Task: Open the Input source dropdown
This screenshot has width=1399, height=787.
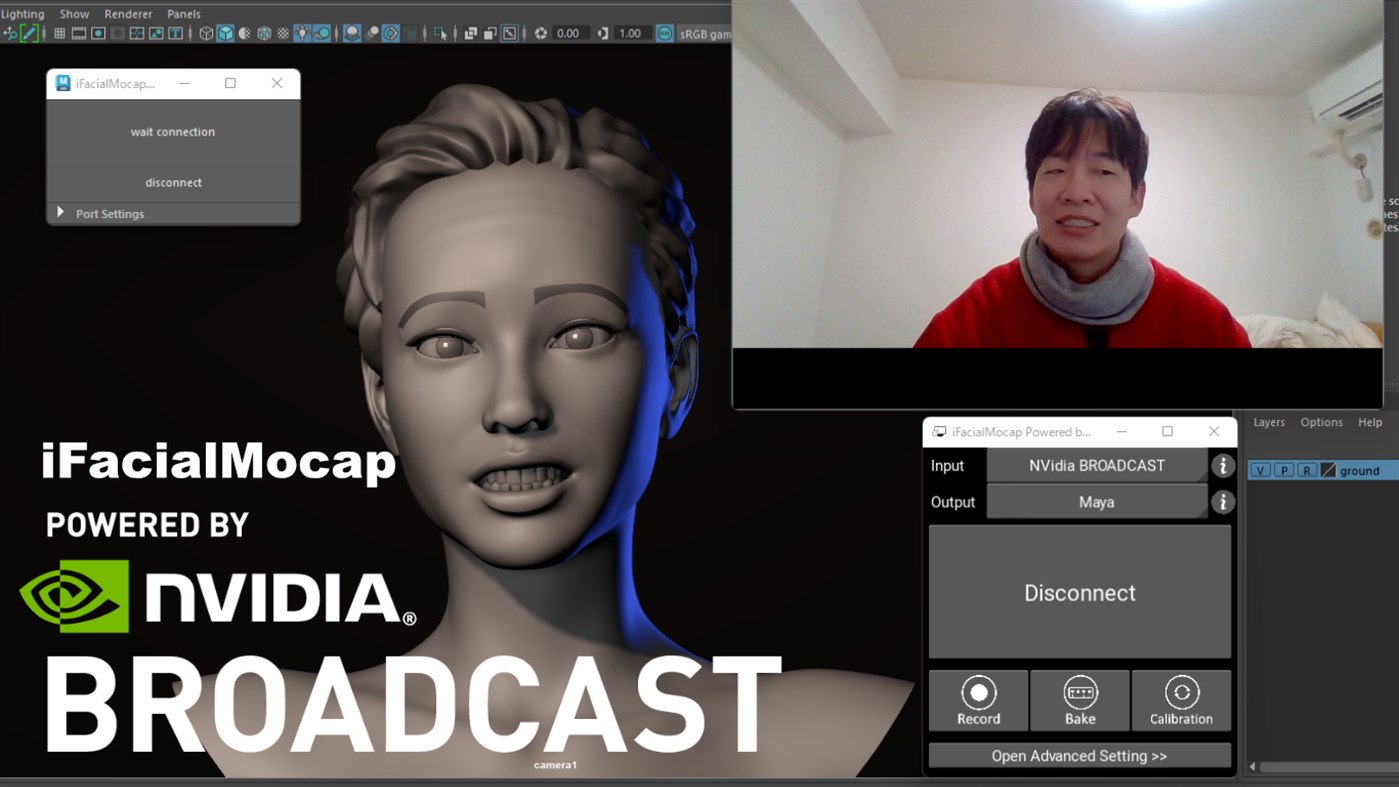Action: coord(1097,465)
